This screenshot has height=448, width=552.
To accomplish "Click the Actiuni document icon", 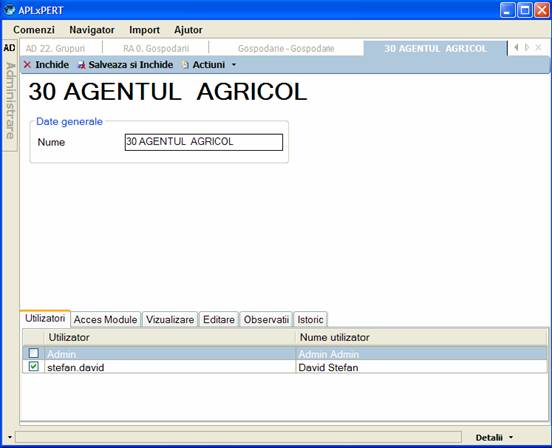I will pos(185,65).
